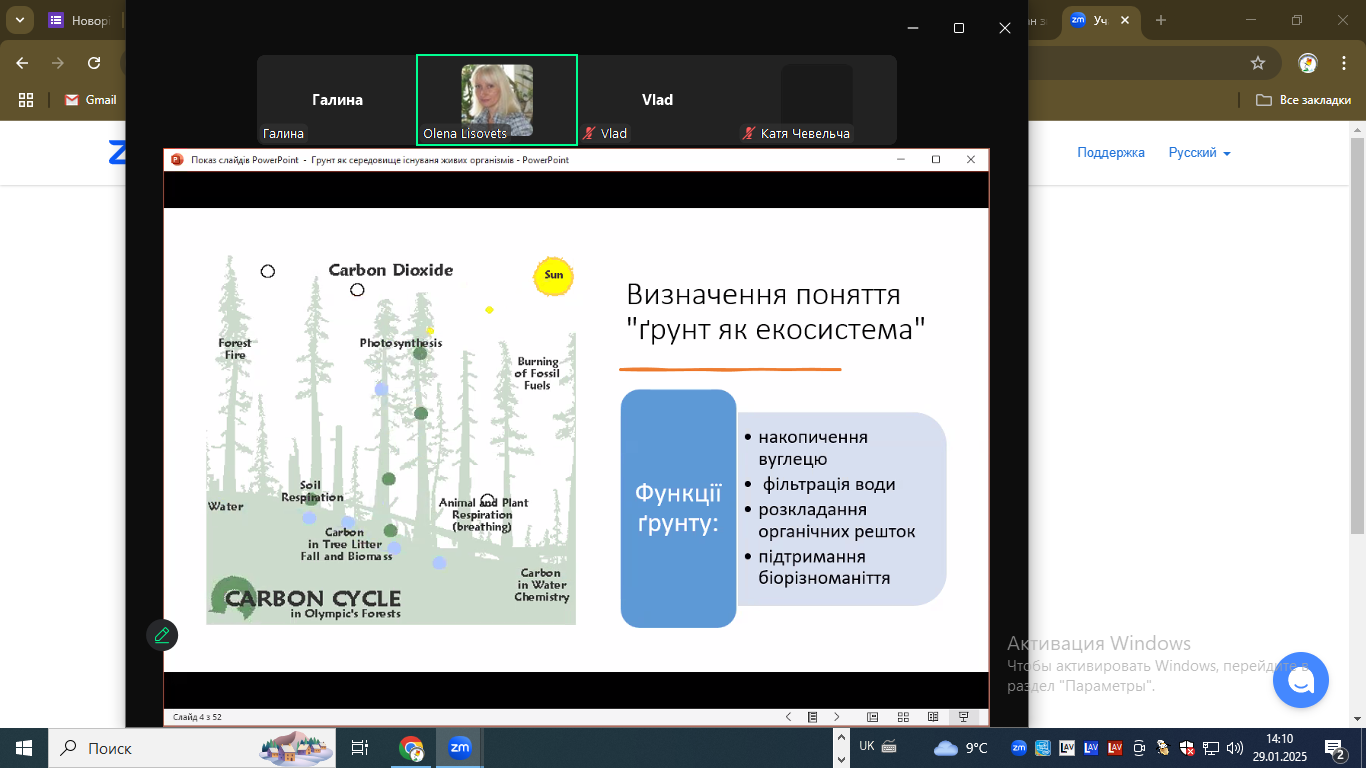Click the green annotation pencil button
Screen dimensions: 1366x768
162,635
